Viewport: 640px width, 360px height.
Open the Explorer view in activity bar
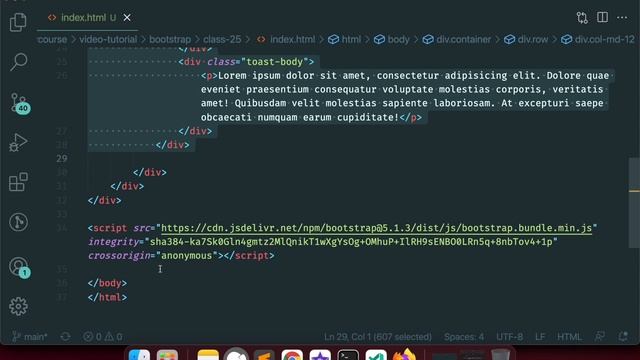point(18,22)
